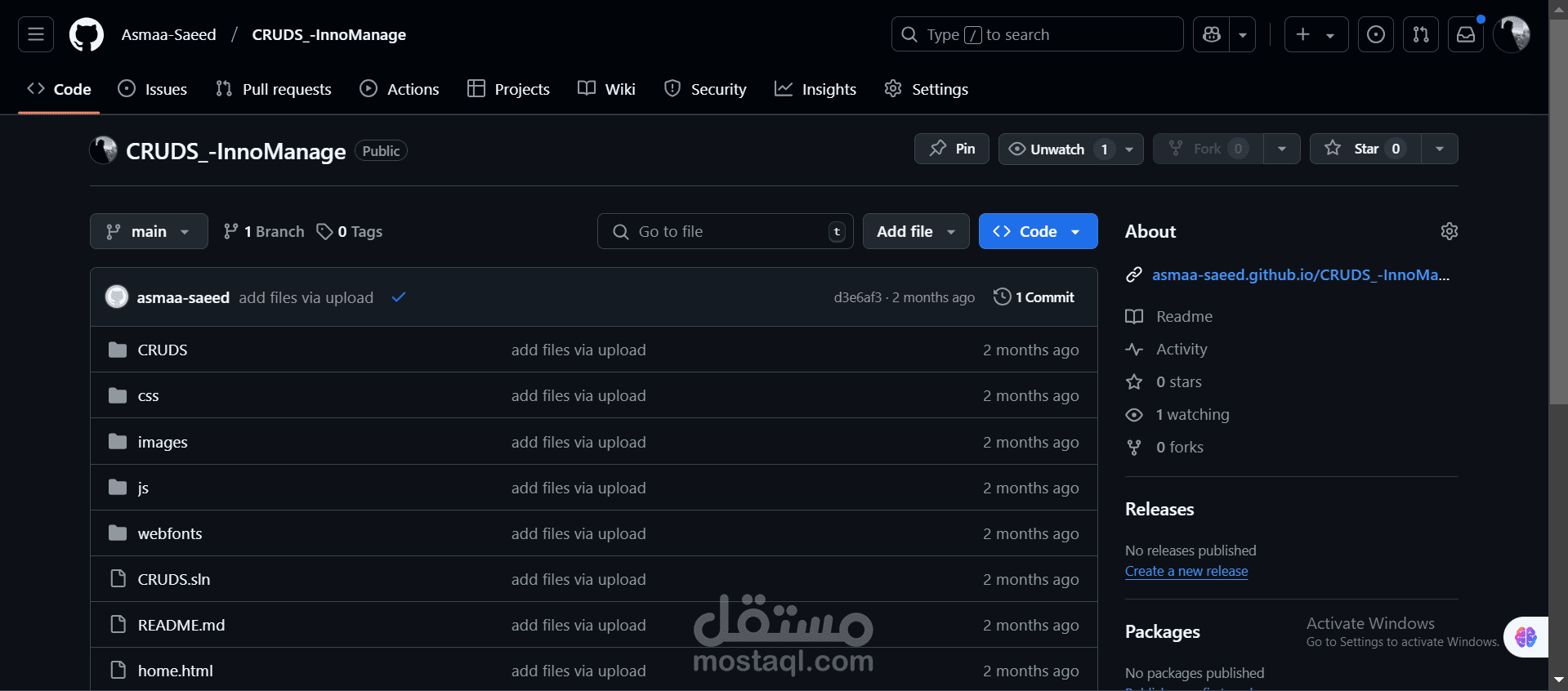Image resolution: width=1568 pixels, height=691 pixels.
Task: Switch to the Code tab
Action: pos(59,89)
